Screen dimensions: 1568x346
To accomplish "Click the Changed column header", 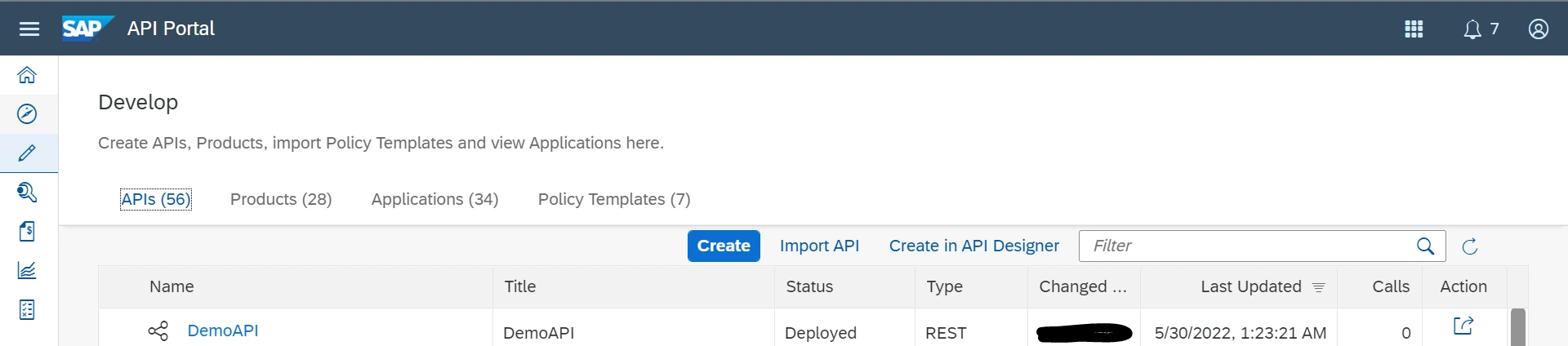I will 1083,286.
